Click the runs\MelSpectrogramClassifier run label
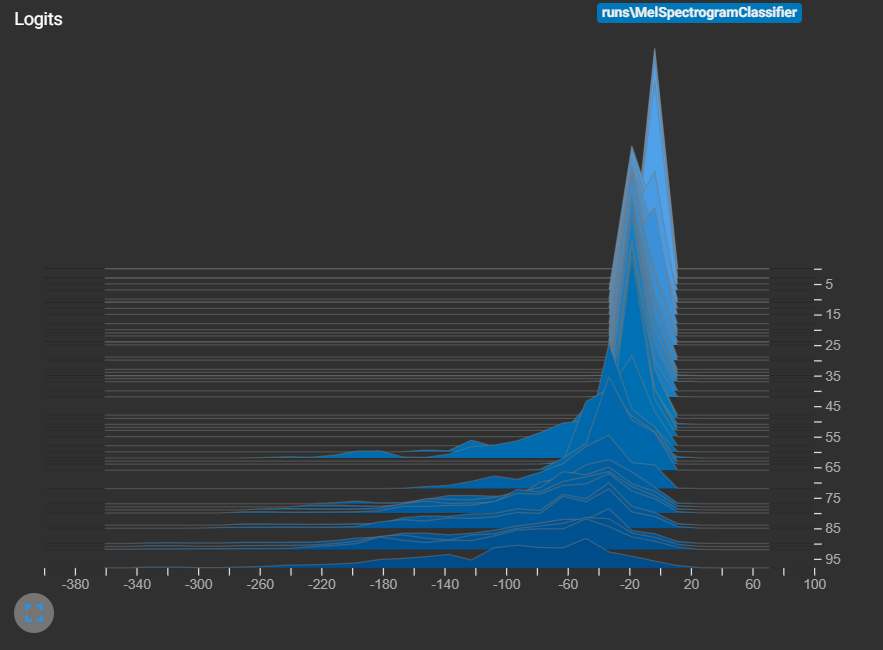 click(699, 13)
